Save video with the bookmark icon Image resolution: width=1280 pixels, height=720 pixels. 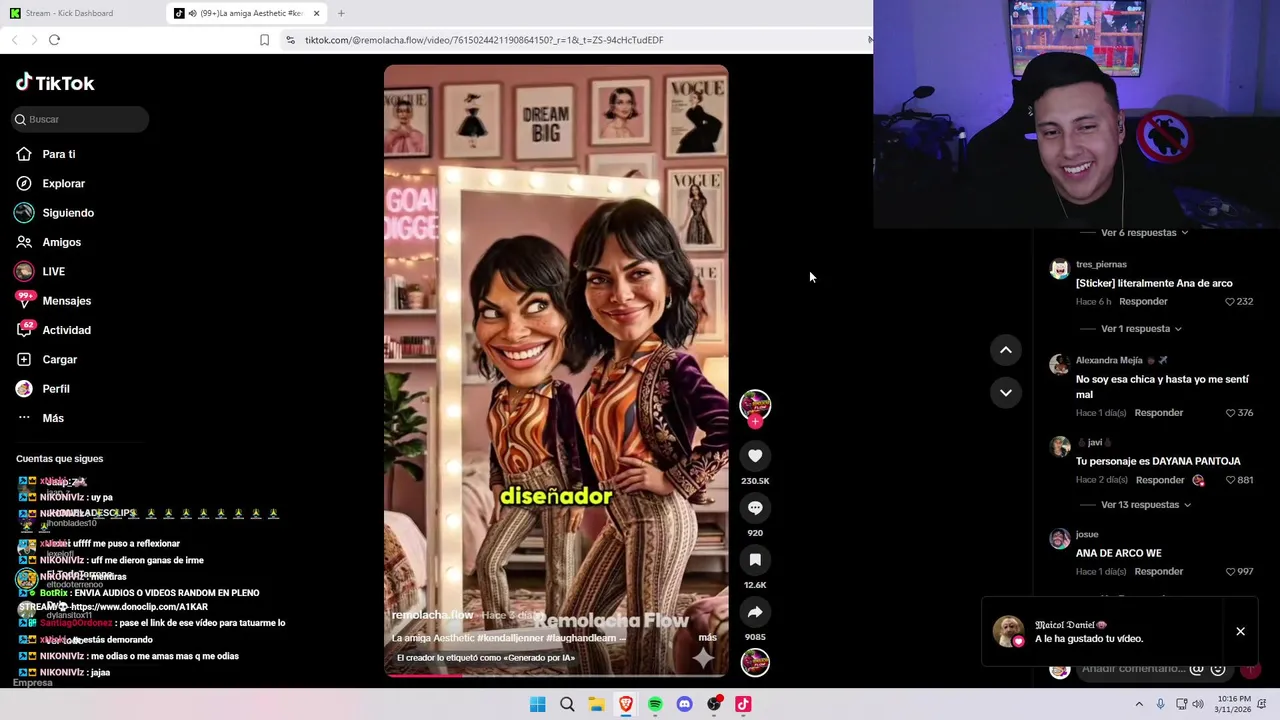[x=755, y=559]
